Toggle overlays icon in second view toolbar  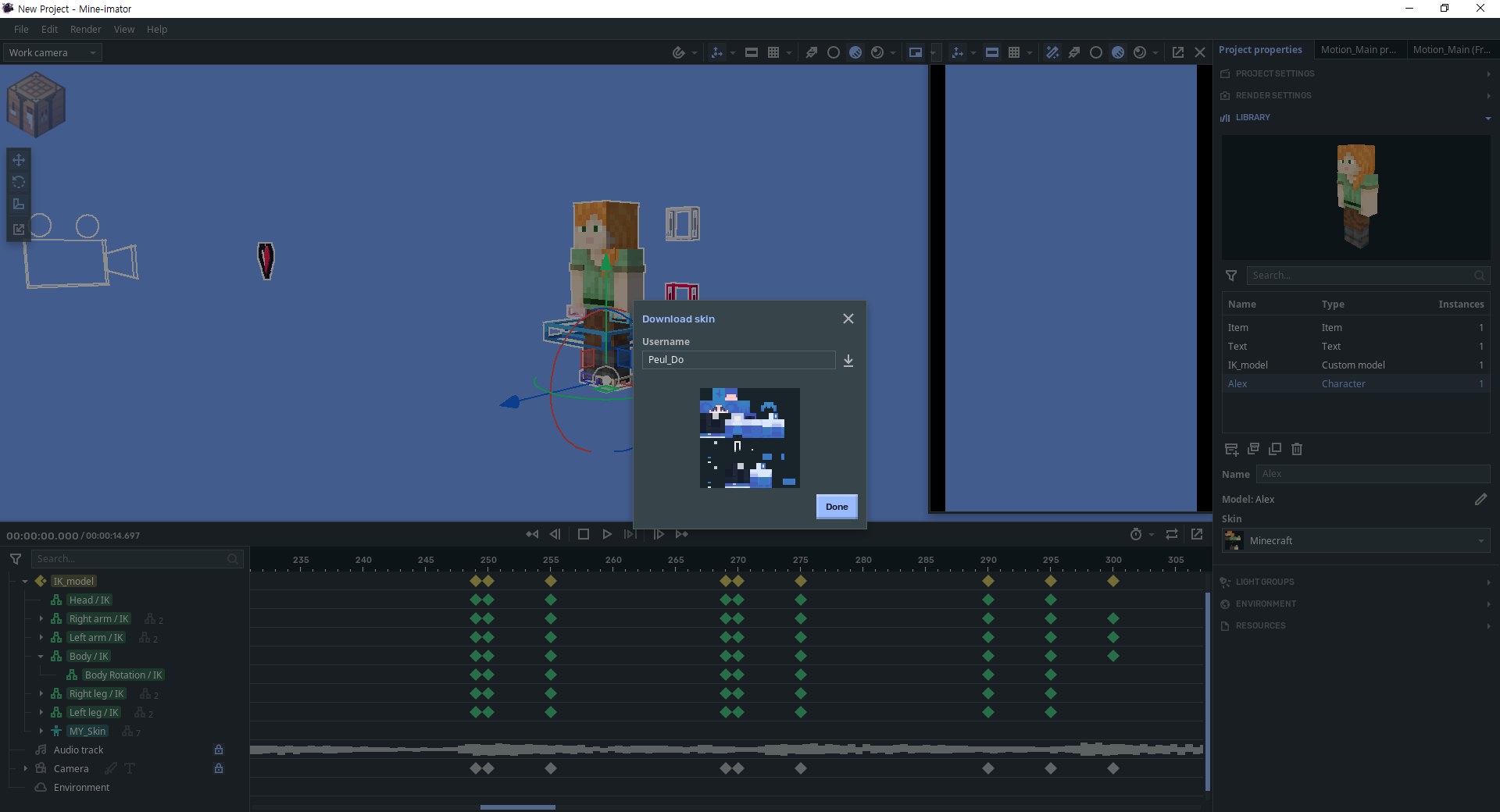(x=957, y=52)
